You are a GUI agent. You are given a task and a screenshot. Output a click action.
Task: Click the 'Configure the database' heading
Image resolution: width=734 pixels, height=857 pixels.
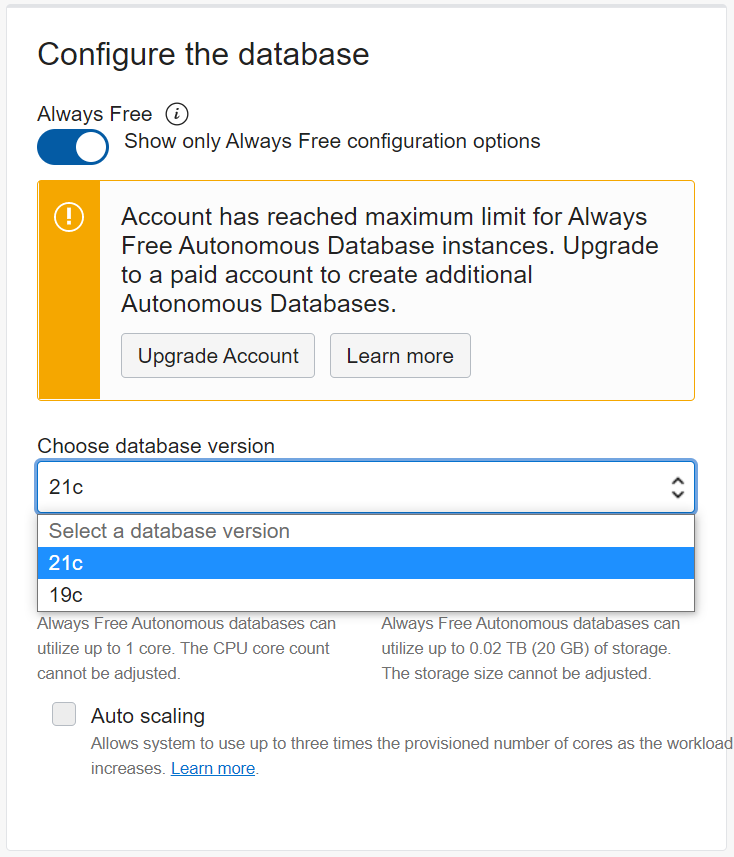click(x=203, y=54)
